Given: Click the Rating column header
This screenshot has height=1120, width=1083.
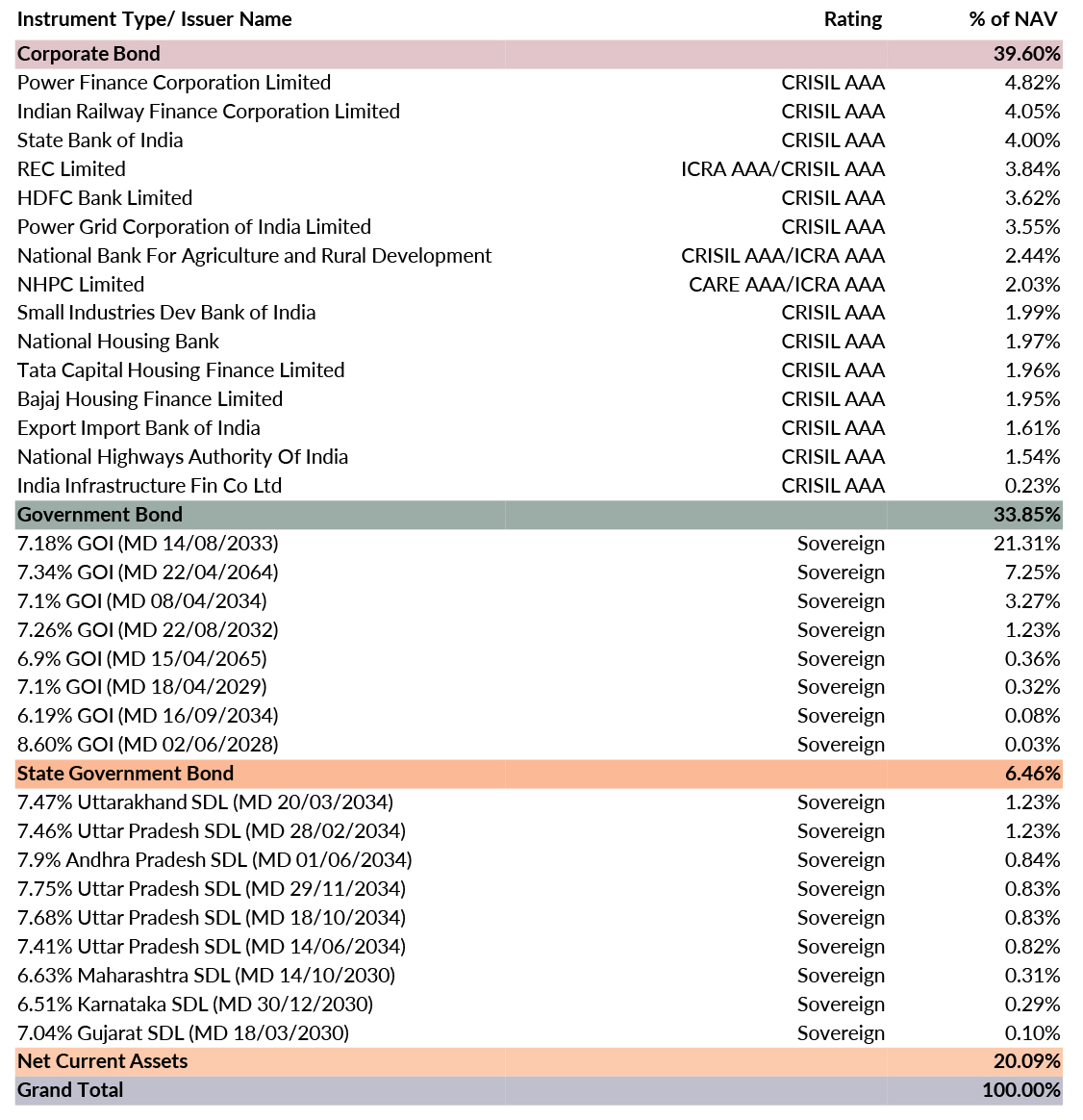Looking at the screenshot, I should 852,19.
